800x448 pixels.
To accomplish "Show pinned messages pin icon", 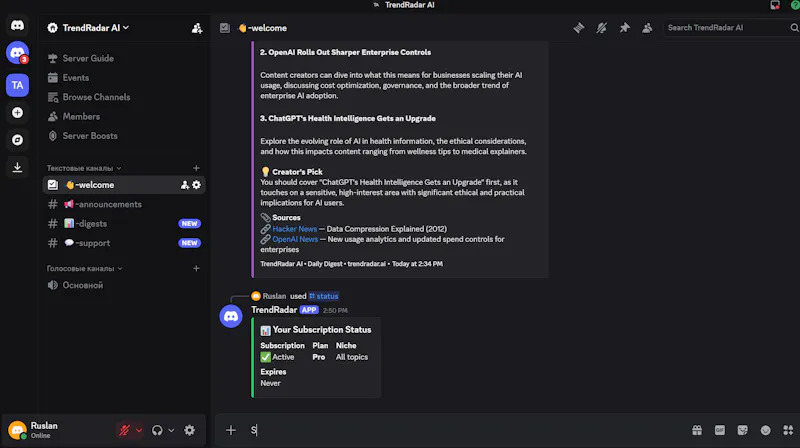I will pyautogui.click(x=624, y=28).
